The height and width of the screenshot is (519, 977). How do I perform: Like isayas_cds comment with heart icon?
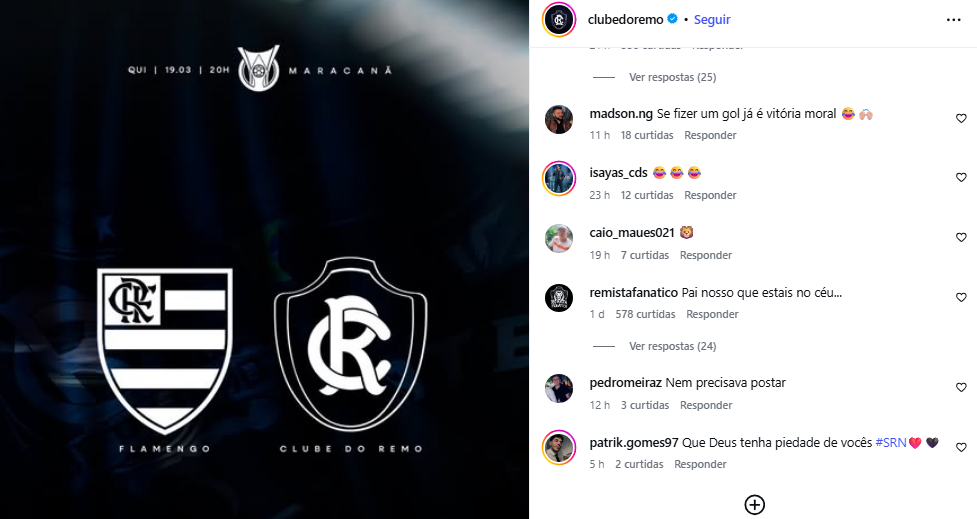(961, 178)
